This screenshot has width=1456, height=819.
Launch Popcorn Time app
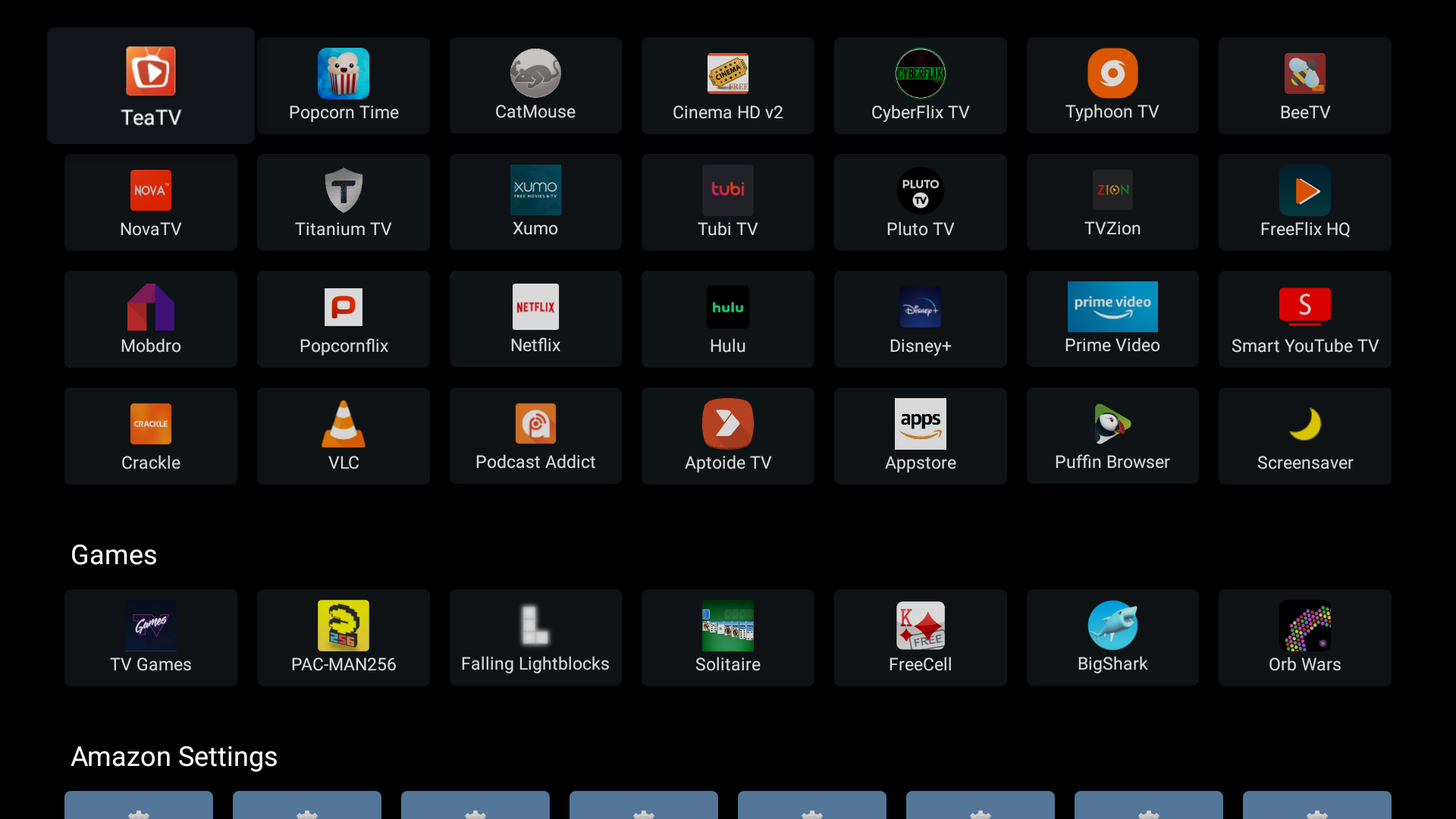[343, 85]
